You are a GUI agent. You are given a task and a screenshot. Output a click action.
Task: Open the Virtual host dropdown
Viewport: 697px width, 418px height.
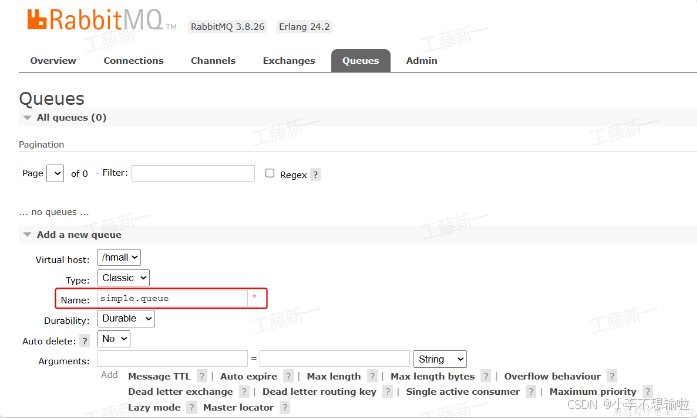coord(119,257)
